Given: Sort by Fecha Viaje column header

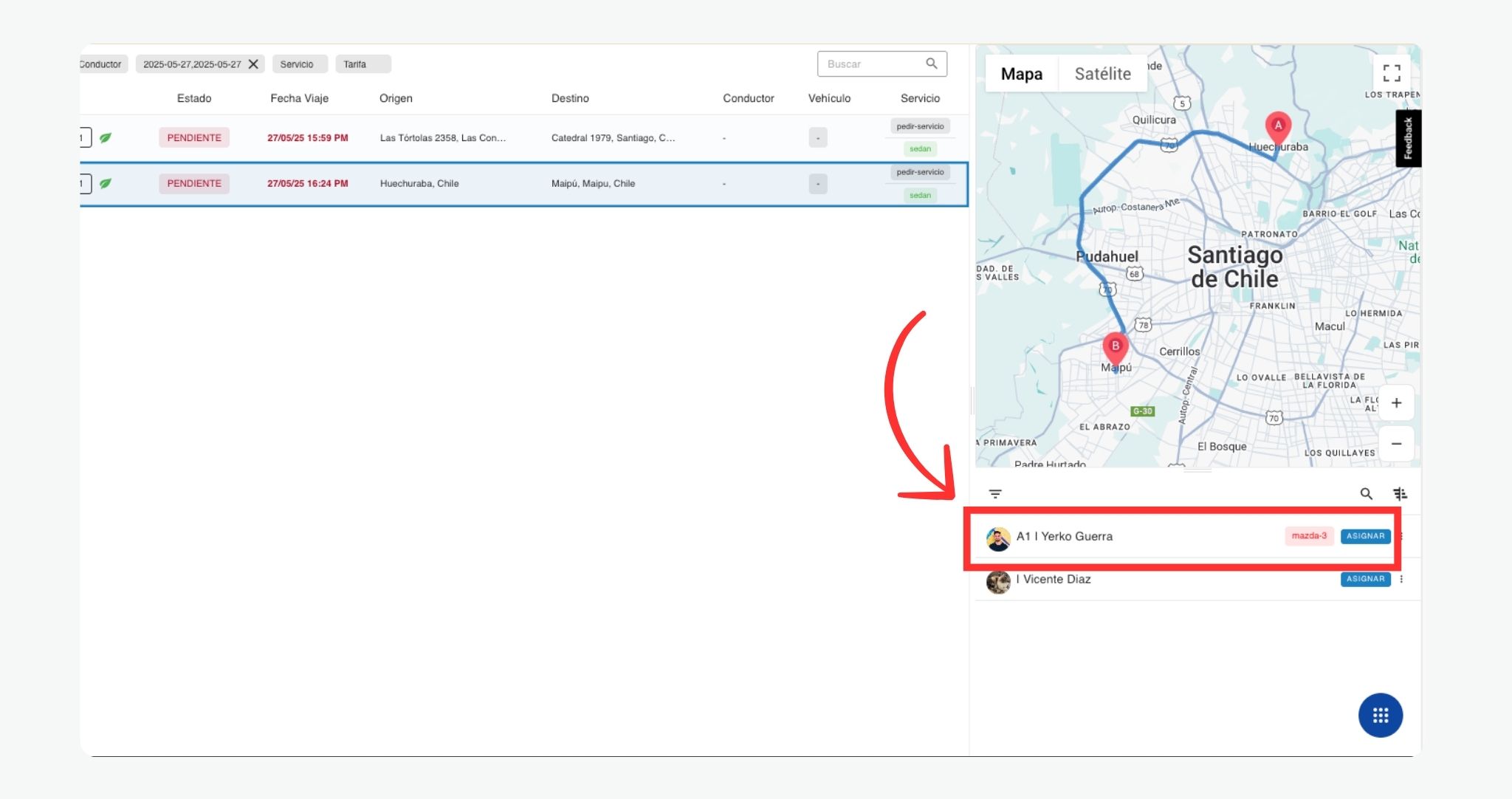Looking at the screenshot, I should 299,98.
